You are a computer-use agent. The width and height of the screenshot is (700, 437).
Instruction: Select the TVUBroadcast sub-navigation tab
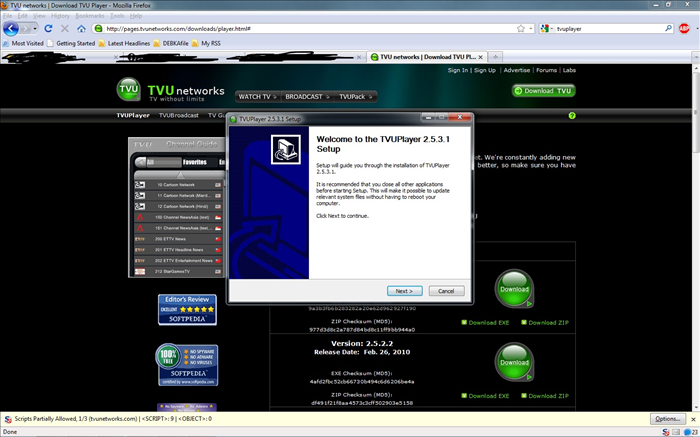coord(179,115)
